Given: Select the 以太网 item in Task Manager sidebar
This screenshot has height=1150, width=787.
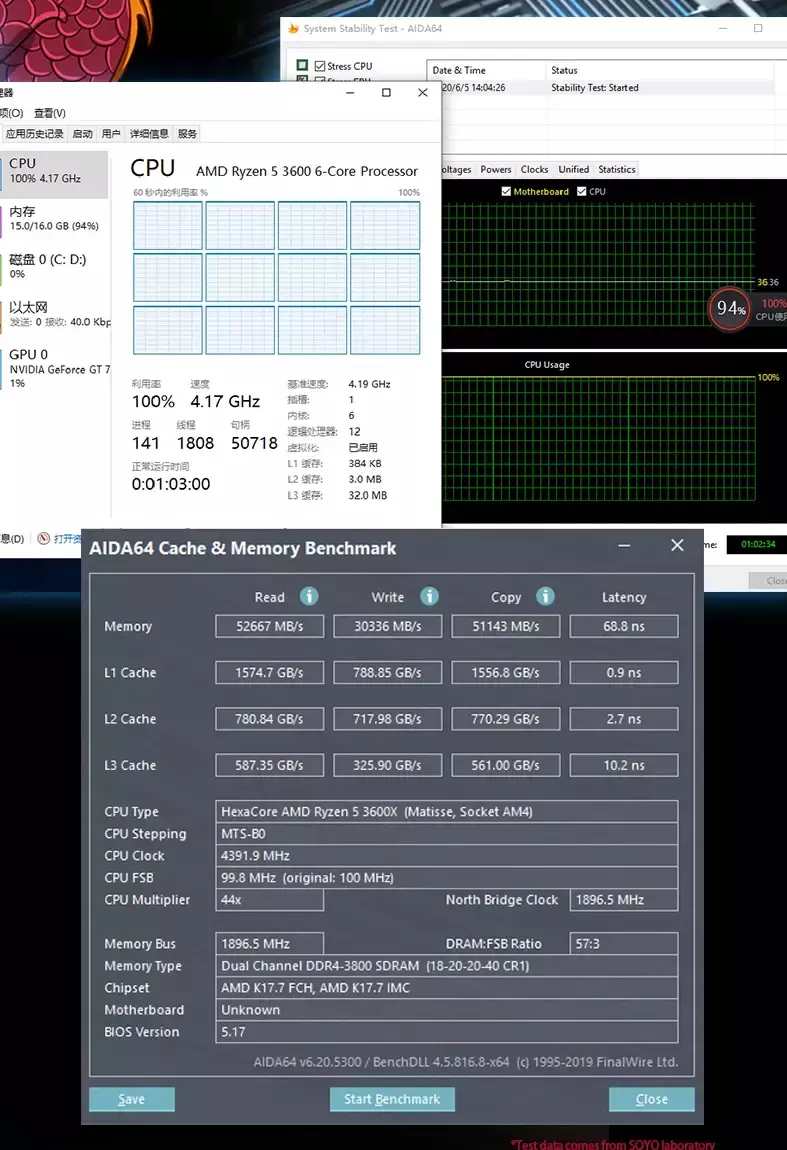Looking at the screenshot, I should click(54, 314).
